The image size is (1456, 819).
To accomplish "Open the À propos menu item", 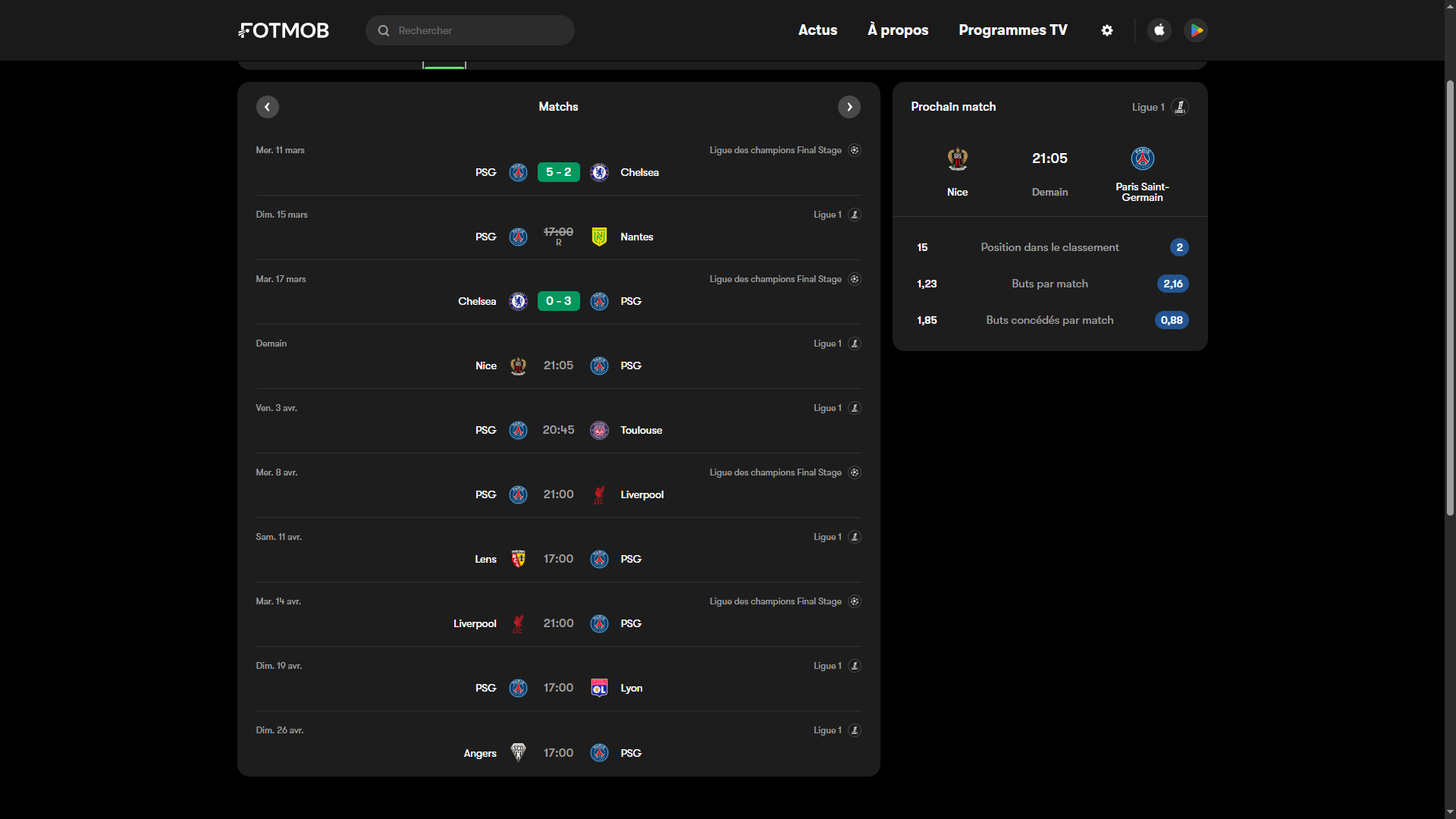I will click(x=898, y=30).
